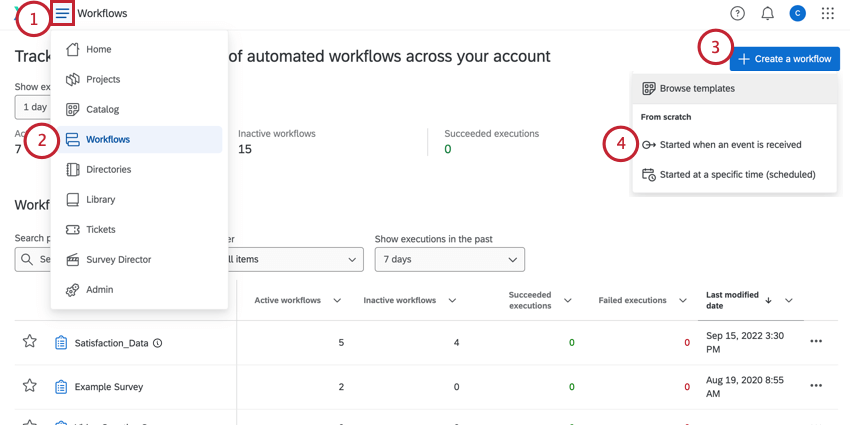
Task: Open the app switcher grid icon
Action: [827, 14]
